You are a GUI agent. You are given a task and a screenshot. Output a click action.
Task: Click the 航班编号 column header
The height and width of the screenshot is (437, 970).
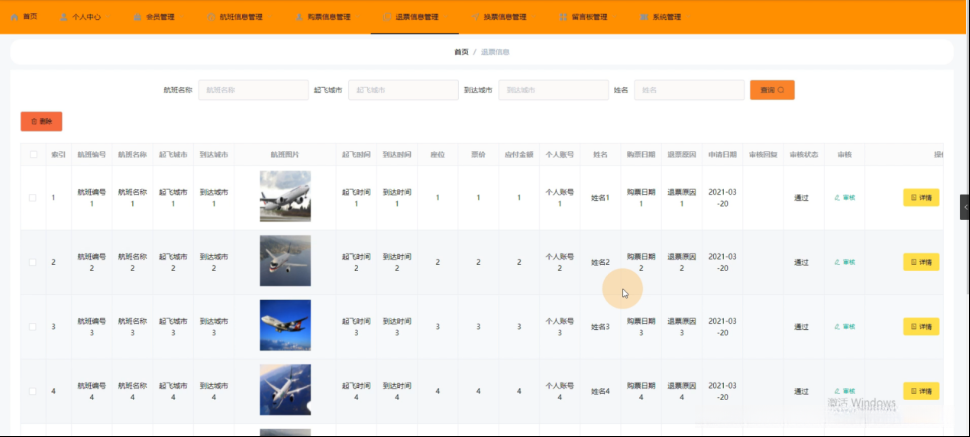point(92,155)
